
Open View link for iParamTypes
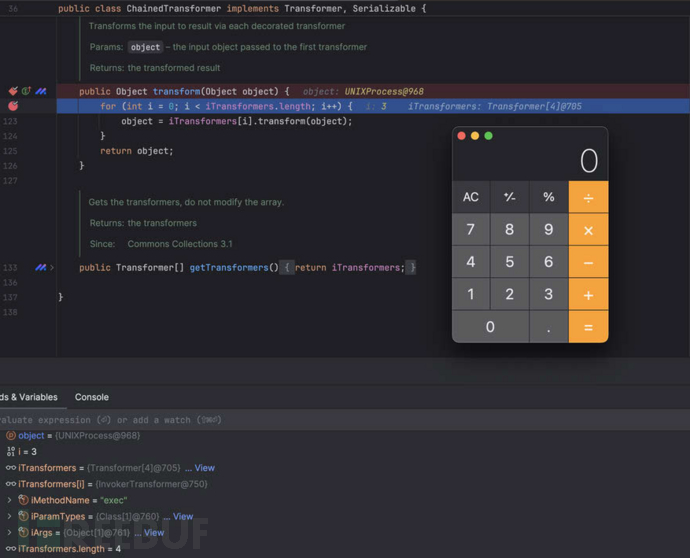coord(182,517)
